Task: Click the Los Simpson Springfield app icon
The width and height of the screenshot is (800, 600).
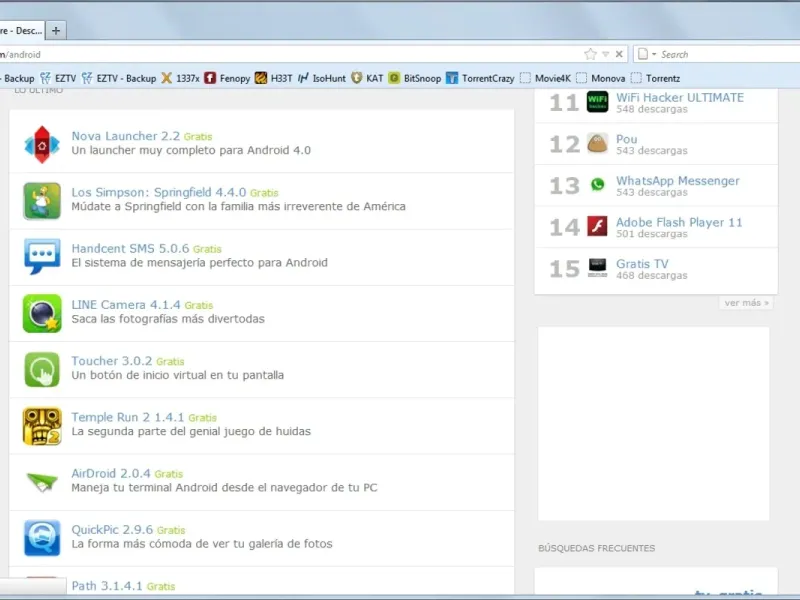Action: tap(42, 201)
